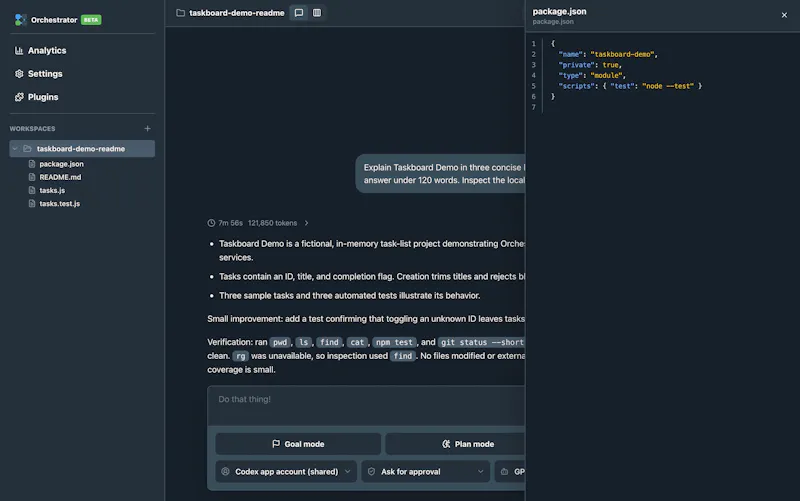
Task: Open the Ask for approval dropdown
Action: coord(426,471)
